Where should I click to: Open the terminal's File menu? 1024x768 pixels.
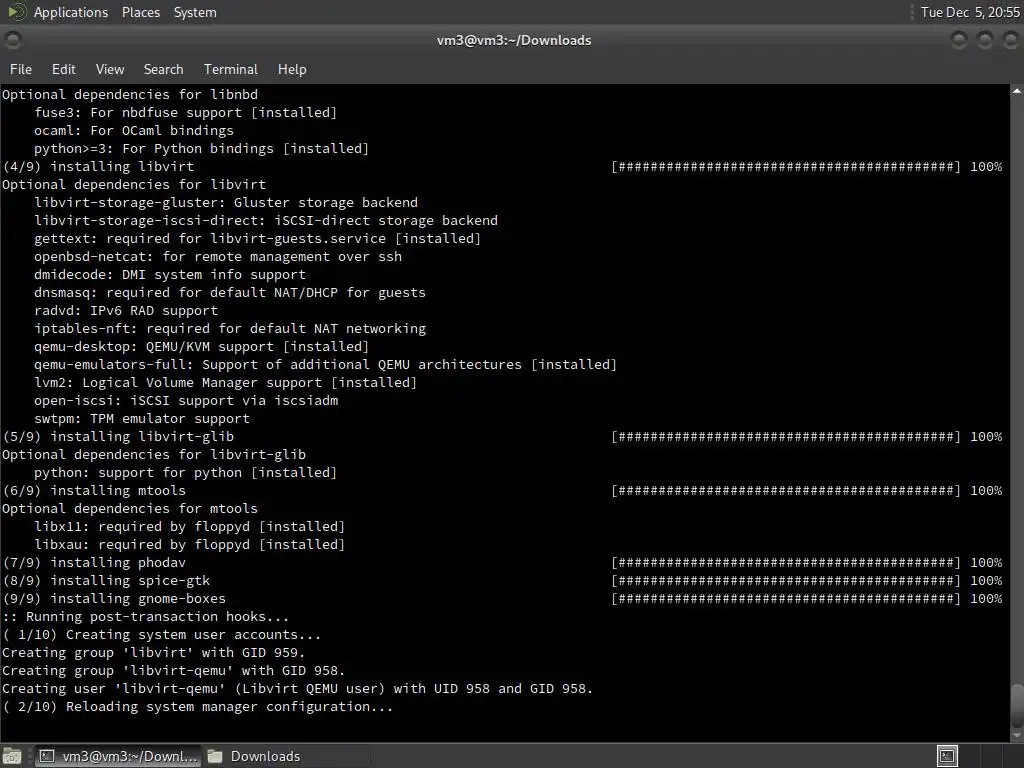20,69
